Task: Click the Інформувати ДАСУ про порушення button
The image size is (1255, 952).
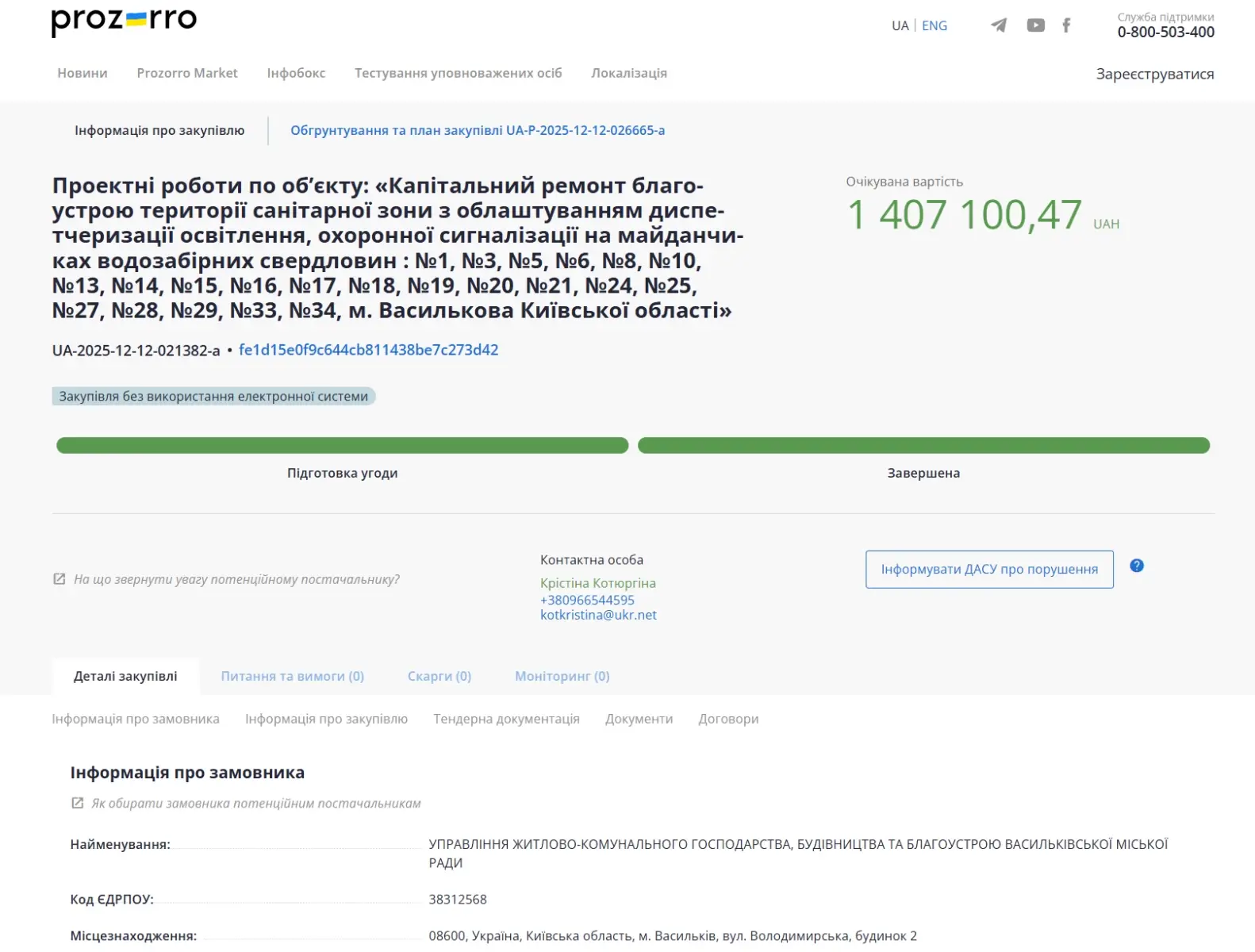Action: (989, 569)
